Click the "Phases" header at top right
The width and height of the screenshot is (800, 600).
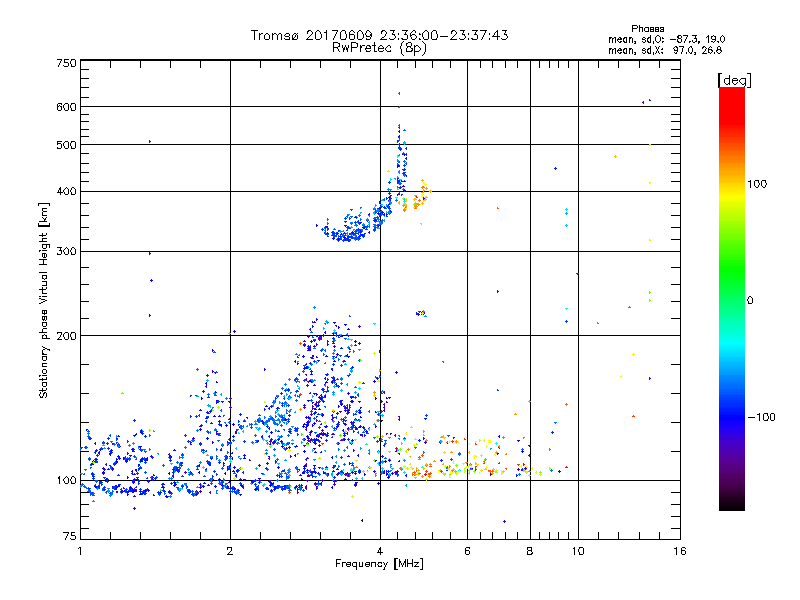coord(647,29)
